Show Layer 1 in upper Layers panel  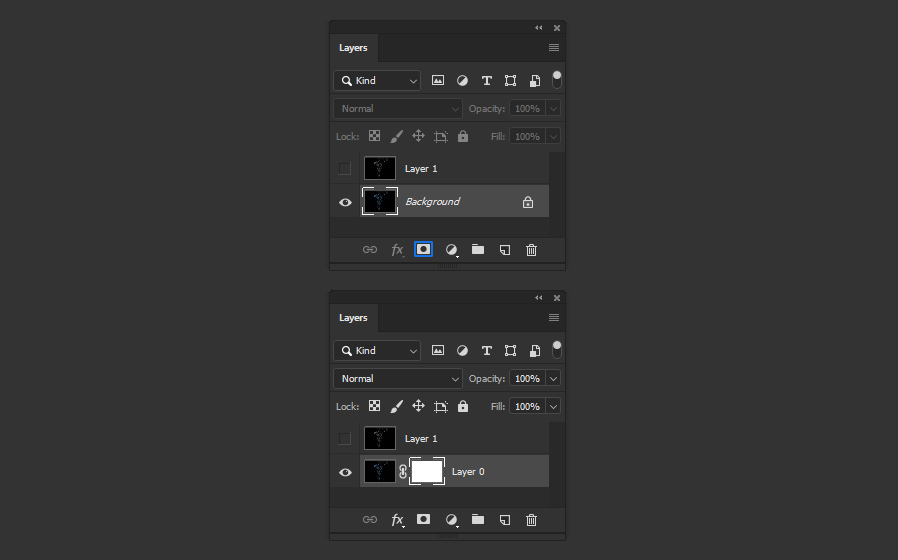tap(344, 168)
